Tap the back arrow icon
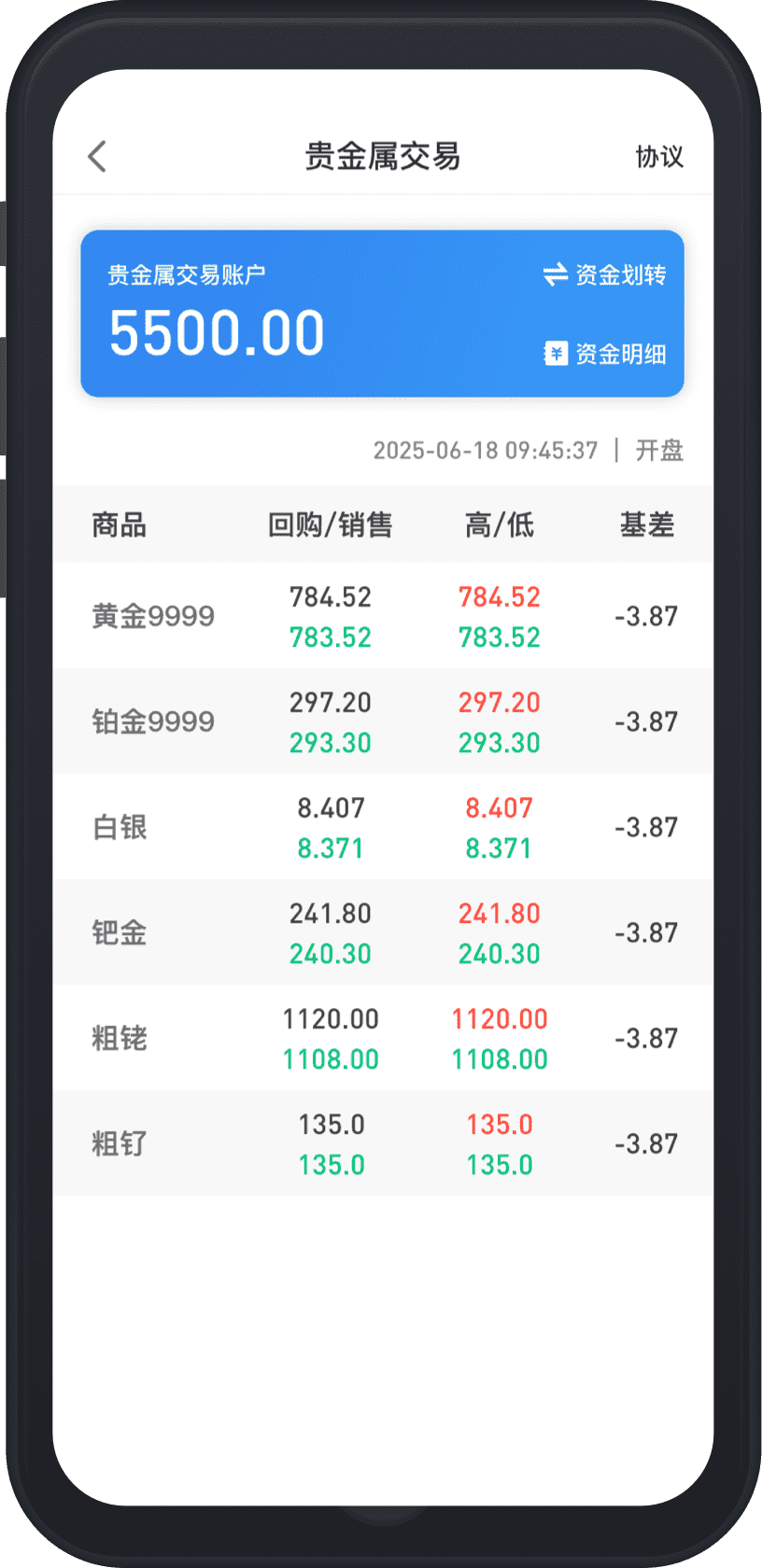The height and width of the screenshot is (1568, 762). pos(98,157)
